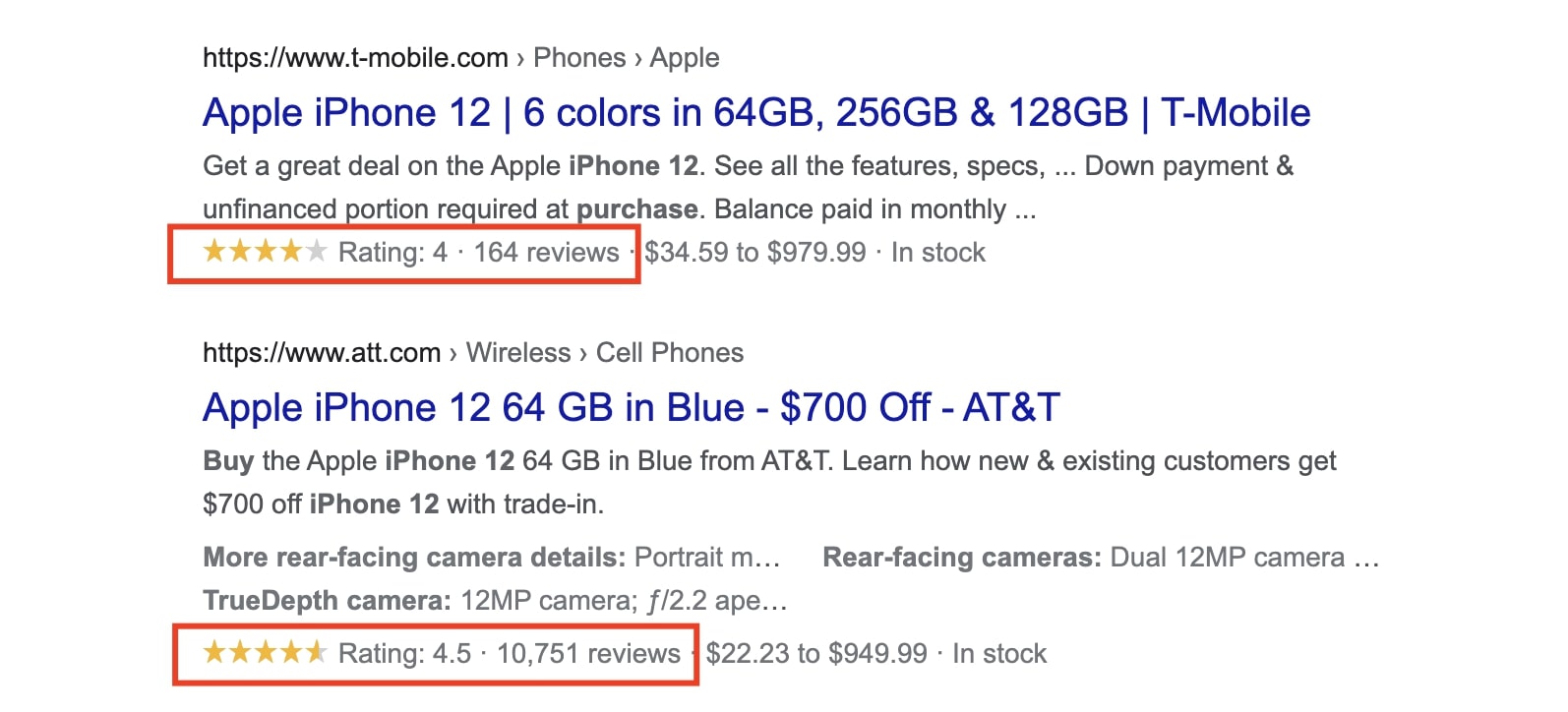
Task: Select the Cell Phones breadcrumb
Action: pos(670,353)
